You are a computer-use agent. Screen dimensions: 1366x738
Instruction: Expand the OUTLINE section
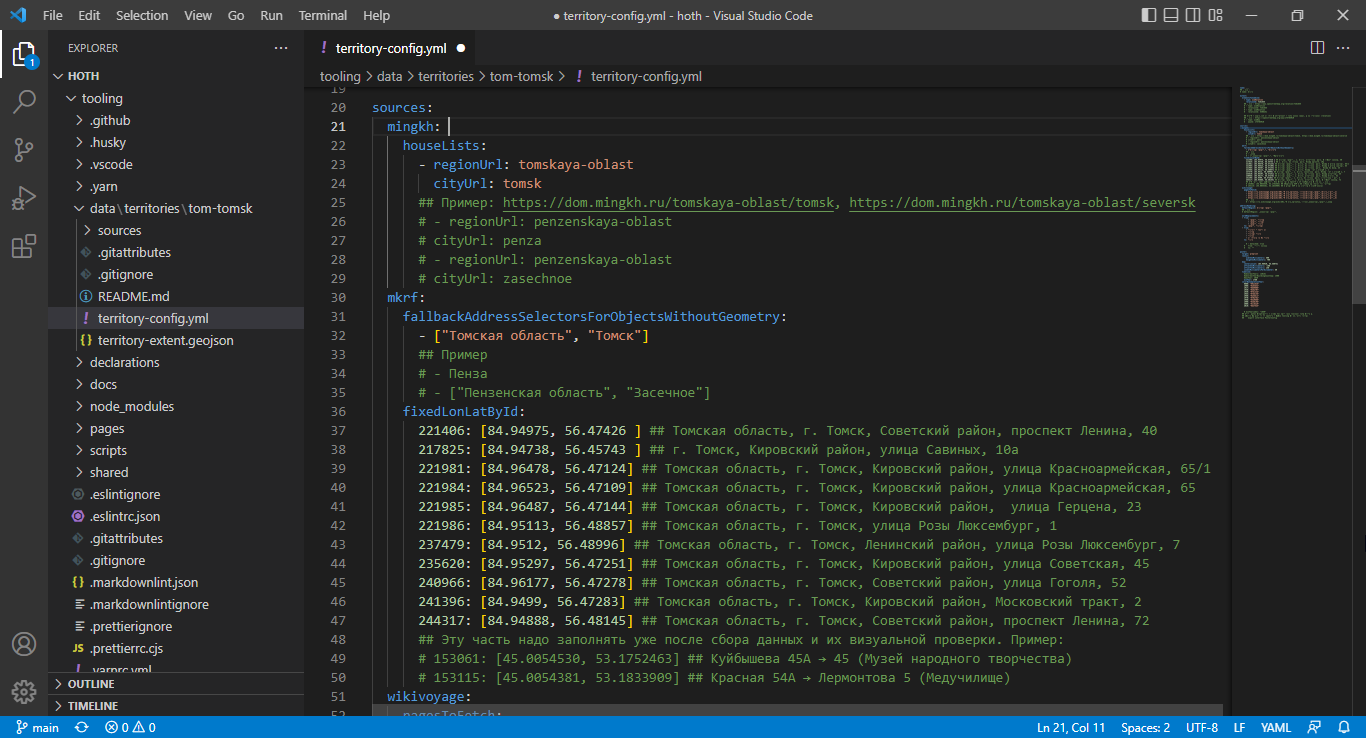tap(176, 684)
